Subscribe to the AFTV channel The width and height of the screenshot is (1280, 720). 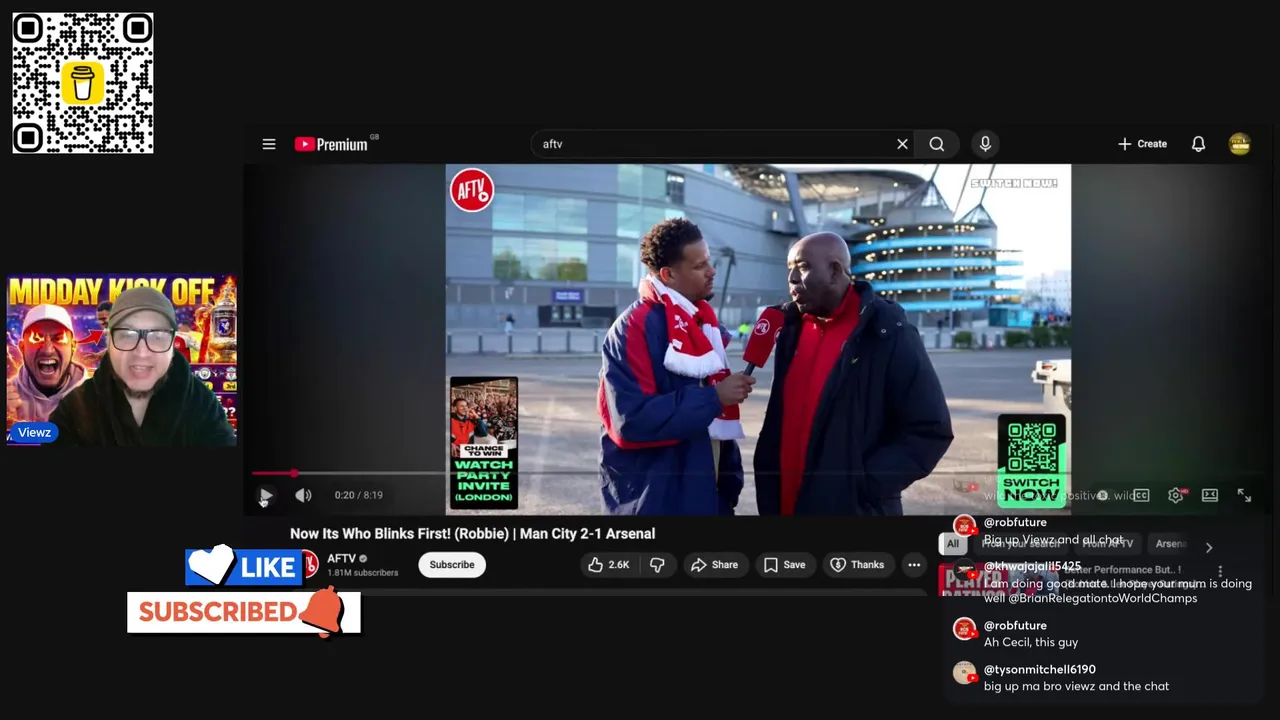(452, 565)
